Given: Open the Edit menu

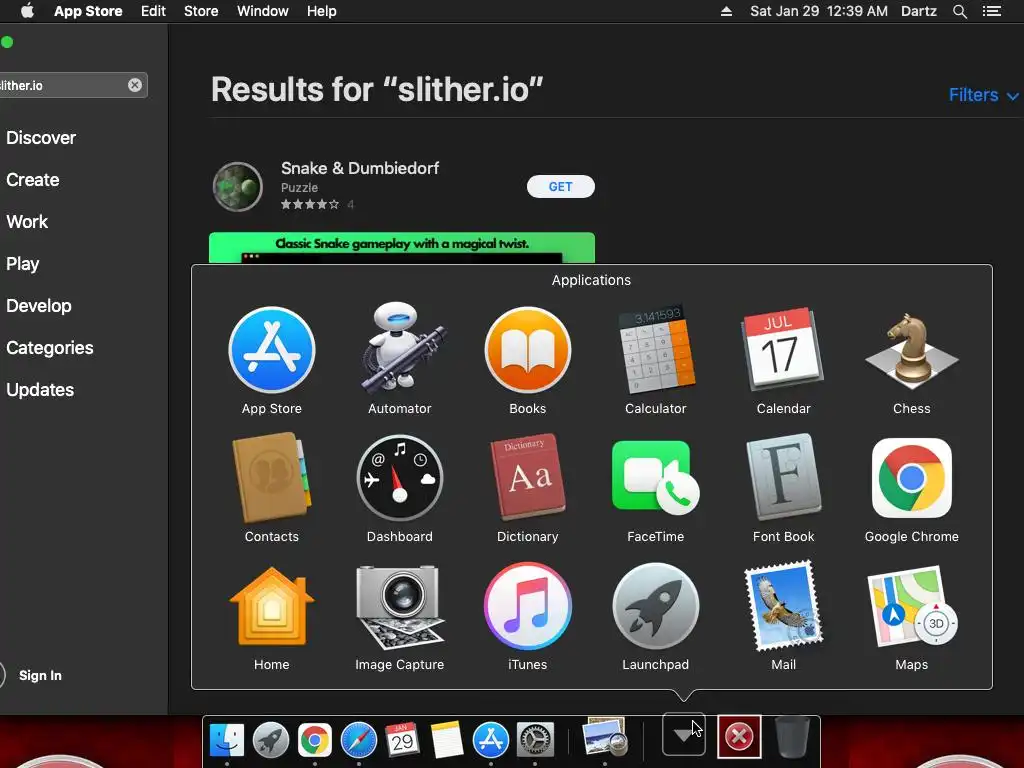Looking at the screenshot, I should coord(153,11).
